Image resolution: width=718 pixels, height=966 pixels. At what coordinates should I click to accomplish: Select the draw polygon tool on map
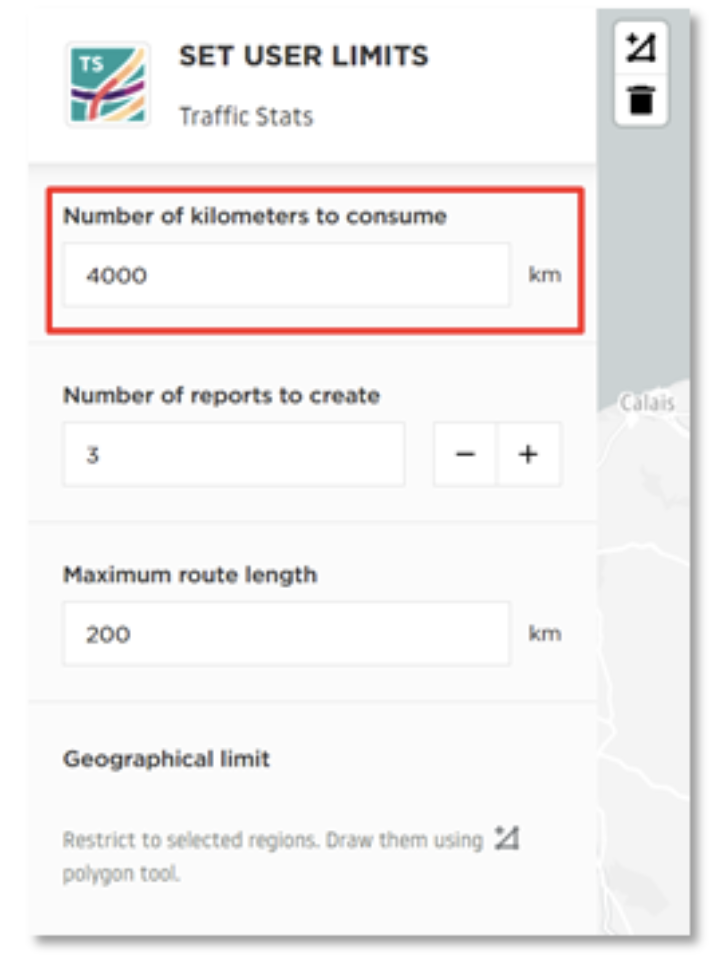(x=641, y=49)
